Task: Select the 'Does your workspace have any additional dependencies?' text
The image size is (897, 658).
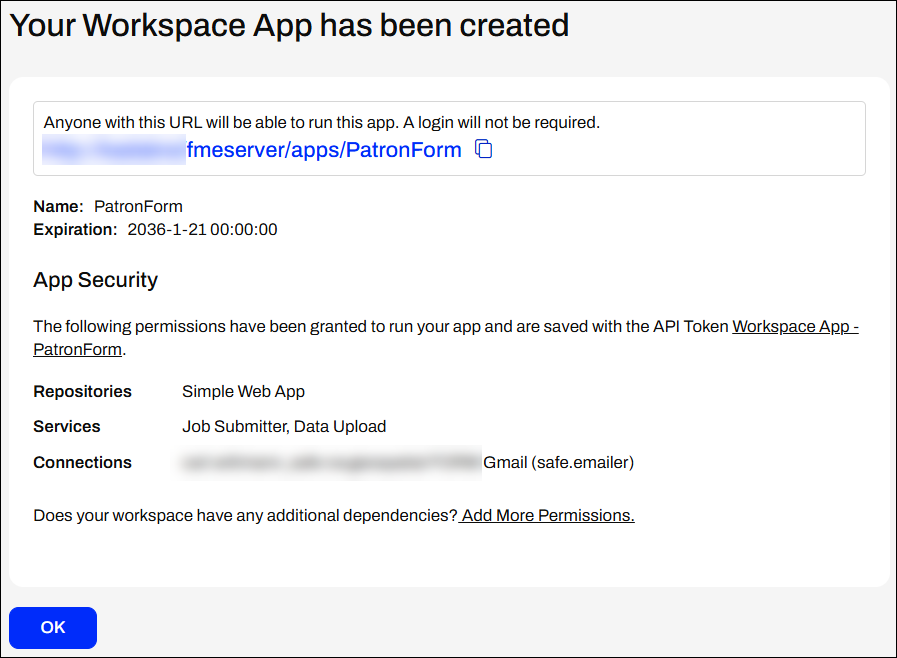Action: tap(245, 516)
